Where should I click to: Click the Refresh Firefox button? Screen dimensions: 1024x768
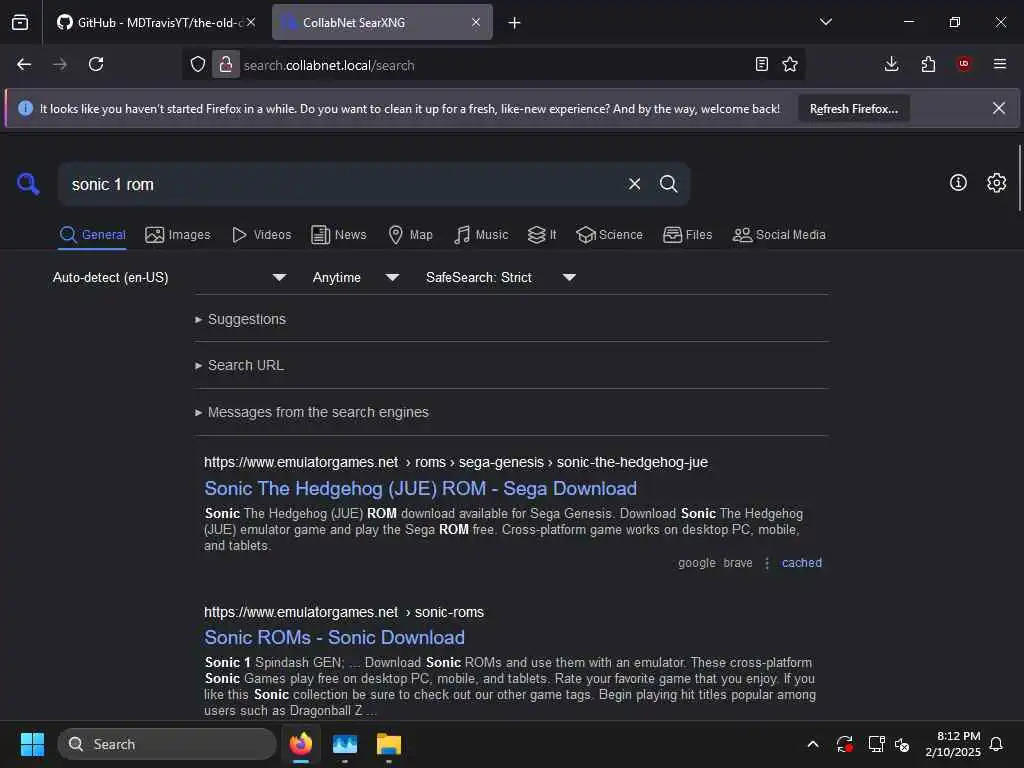pyautogui.click(x=854, y=109)
